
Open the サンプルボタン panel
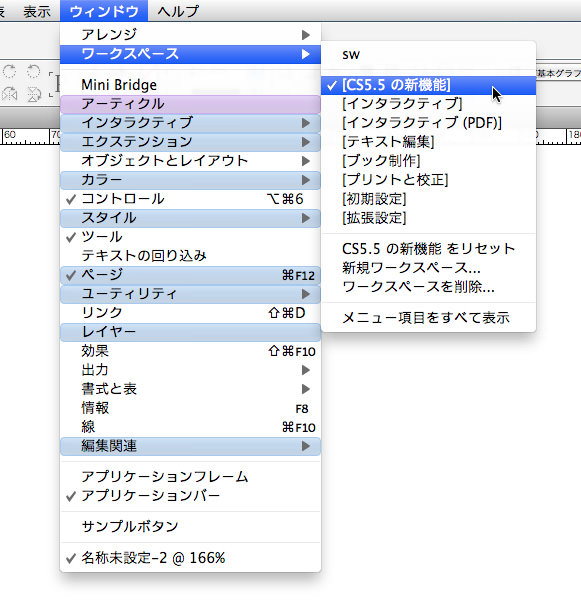pos(190,526)
